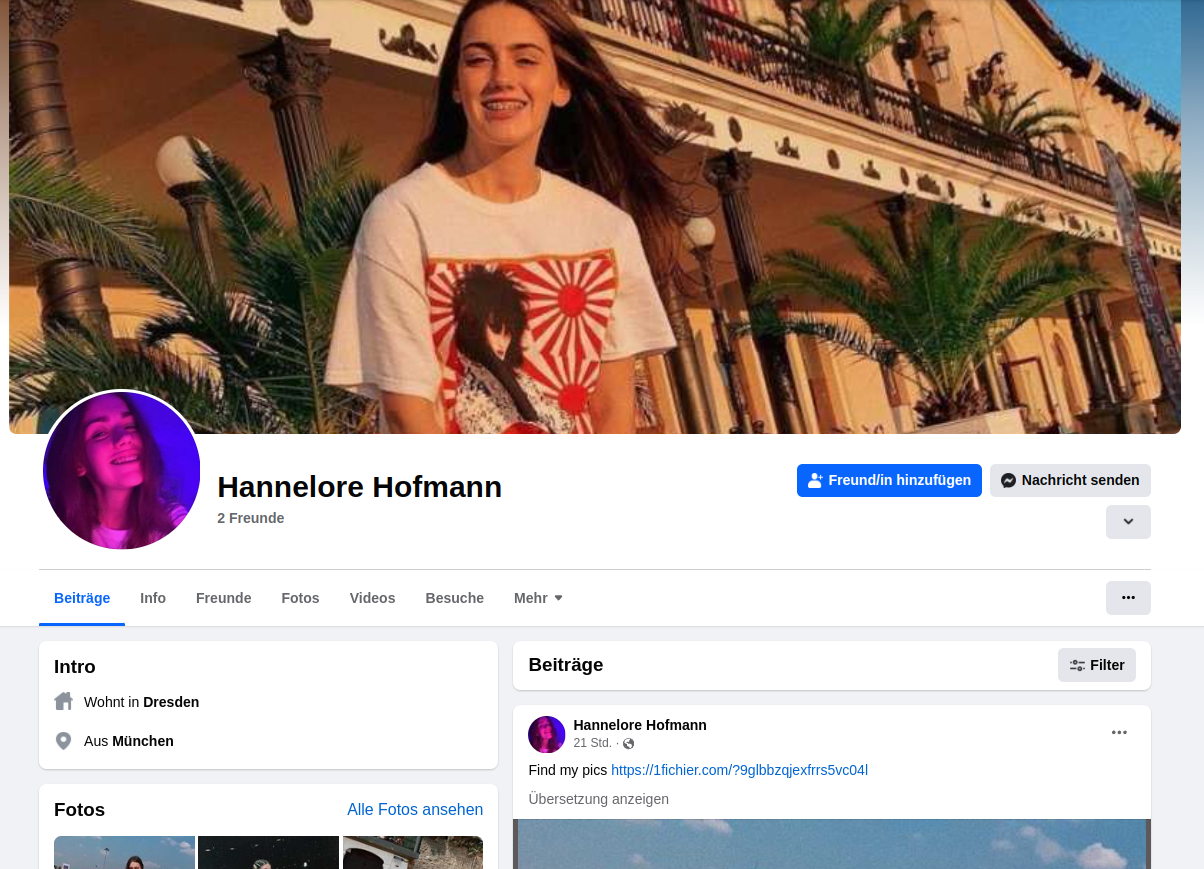
Task: Open the post options three-dot menu
Action: (1119, 732)
